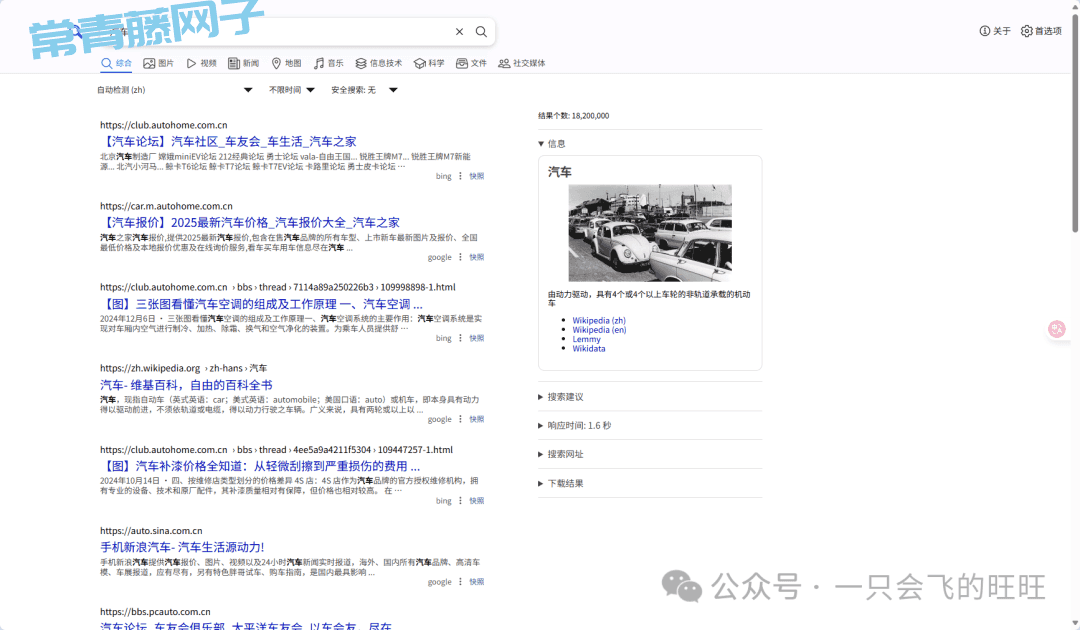Screen dimensions: 1080x630
Task: Open the 文件 files category tab
Action: point(472,63)
